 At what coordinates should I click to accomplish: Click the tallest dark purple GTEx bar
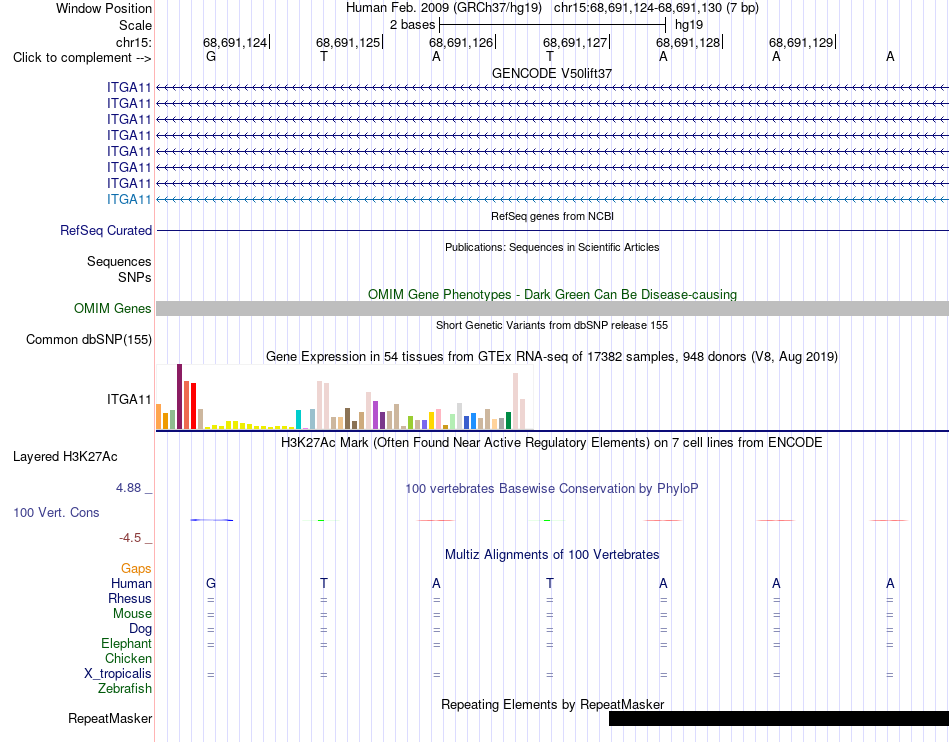(179, 396)
